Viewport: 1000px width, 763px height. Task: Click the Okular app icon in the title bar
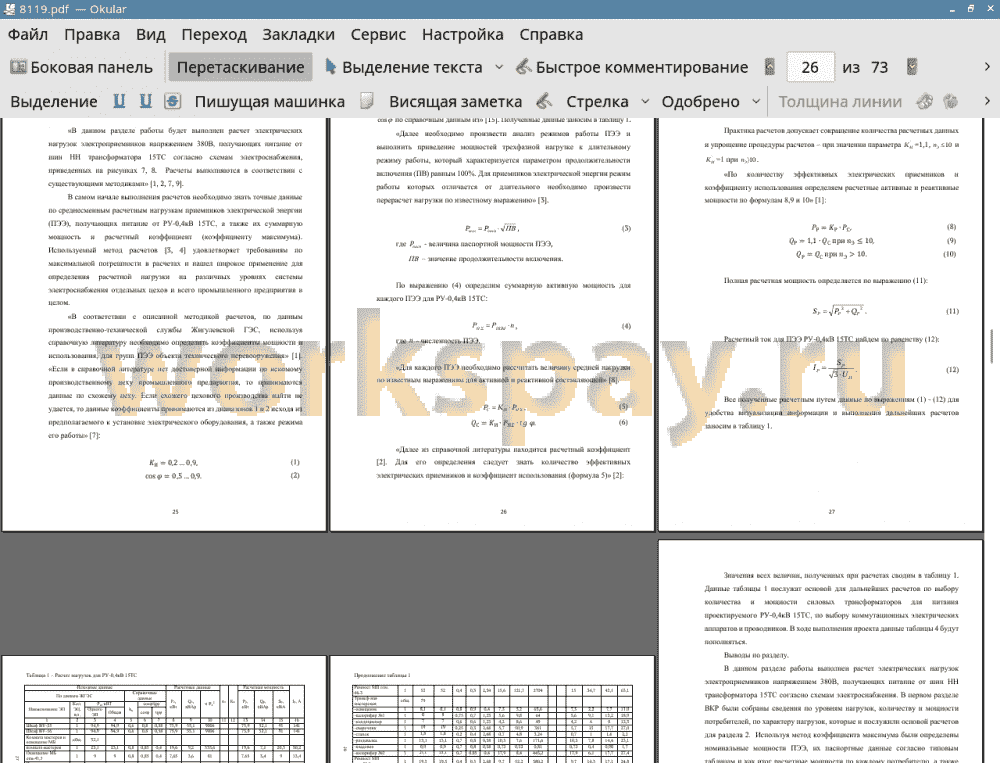pos(9,9)
